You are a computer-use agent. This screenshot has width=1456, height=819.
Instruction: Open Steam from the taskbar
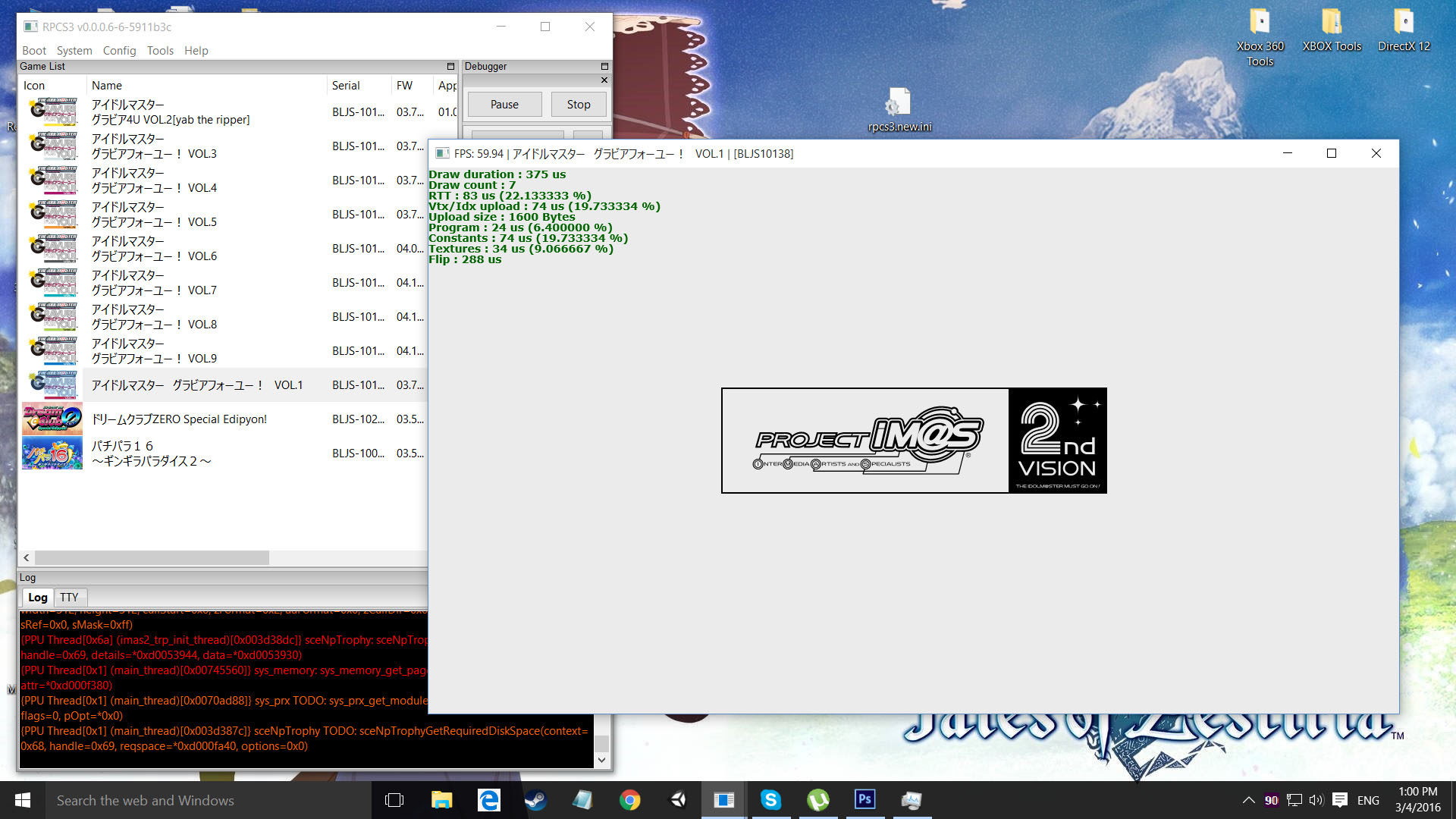click(535, 800)
